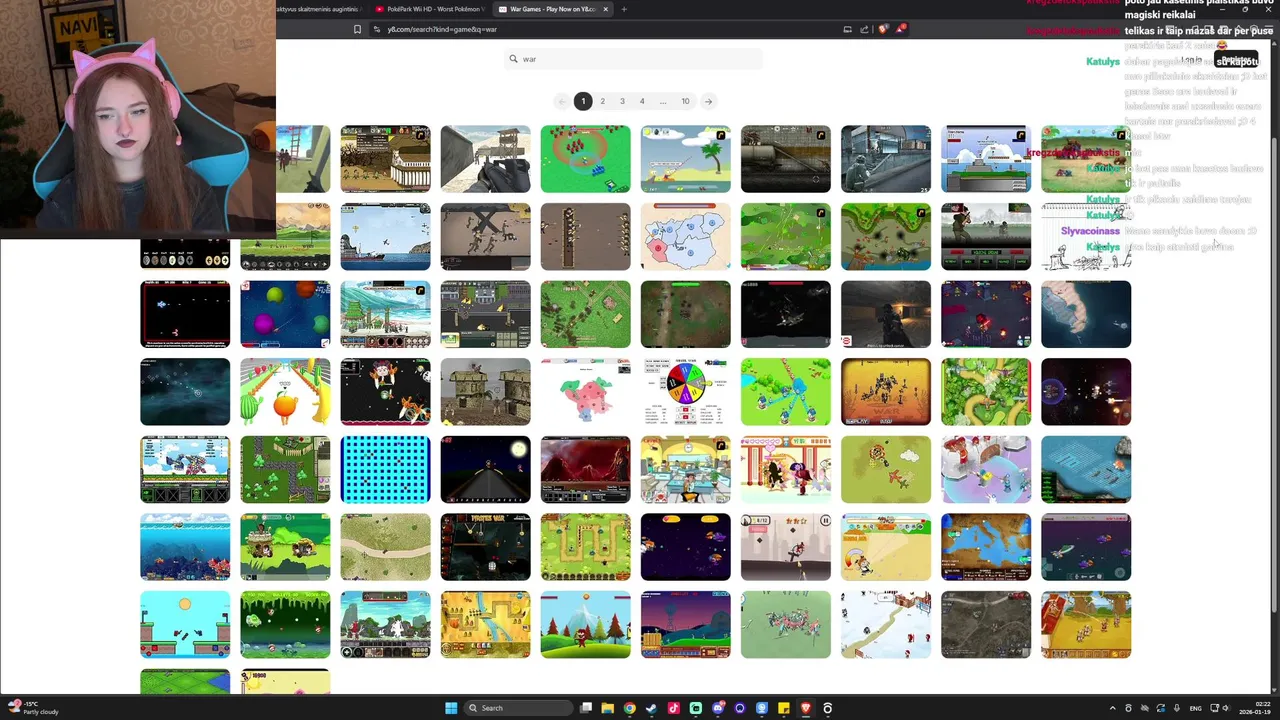The height and width of the screenshot is (720, 1280).
Task: Open the red mountains game thumbnail
Action: click(x=585, y=470)
